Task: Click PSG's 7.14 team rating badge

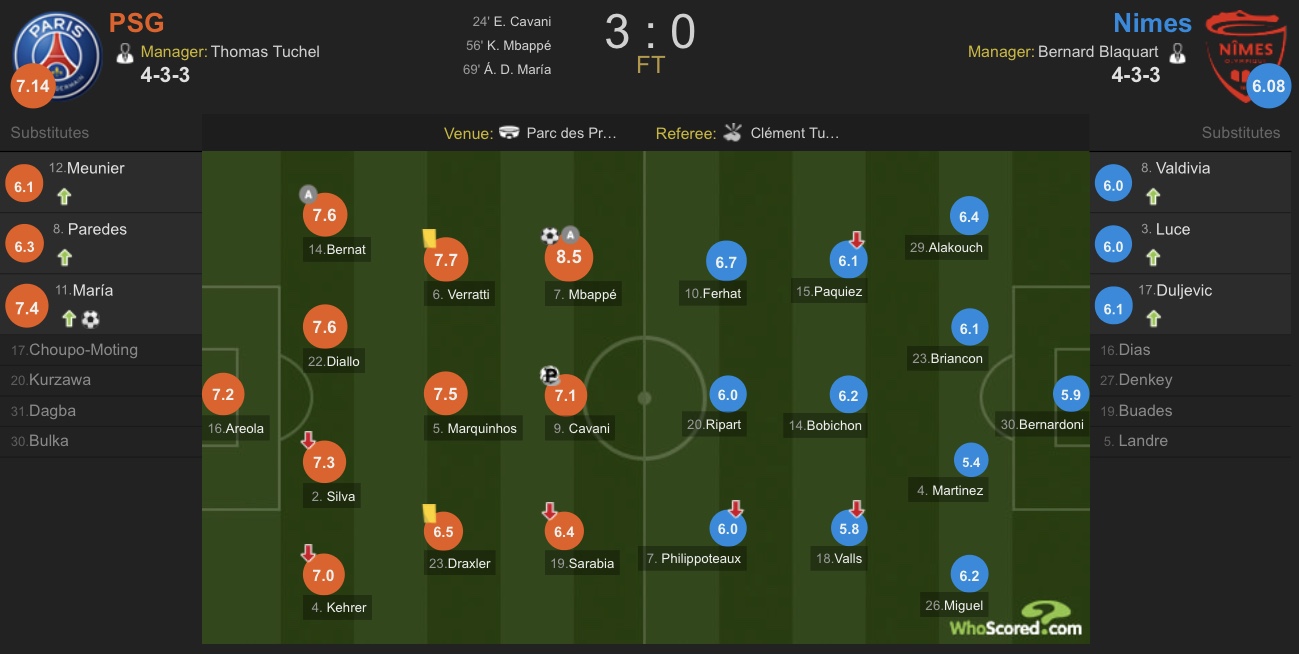Action: click(x=32, y=87)
